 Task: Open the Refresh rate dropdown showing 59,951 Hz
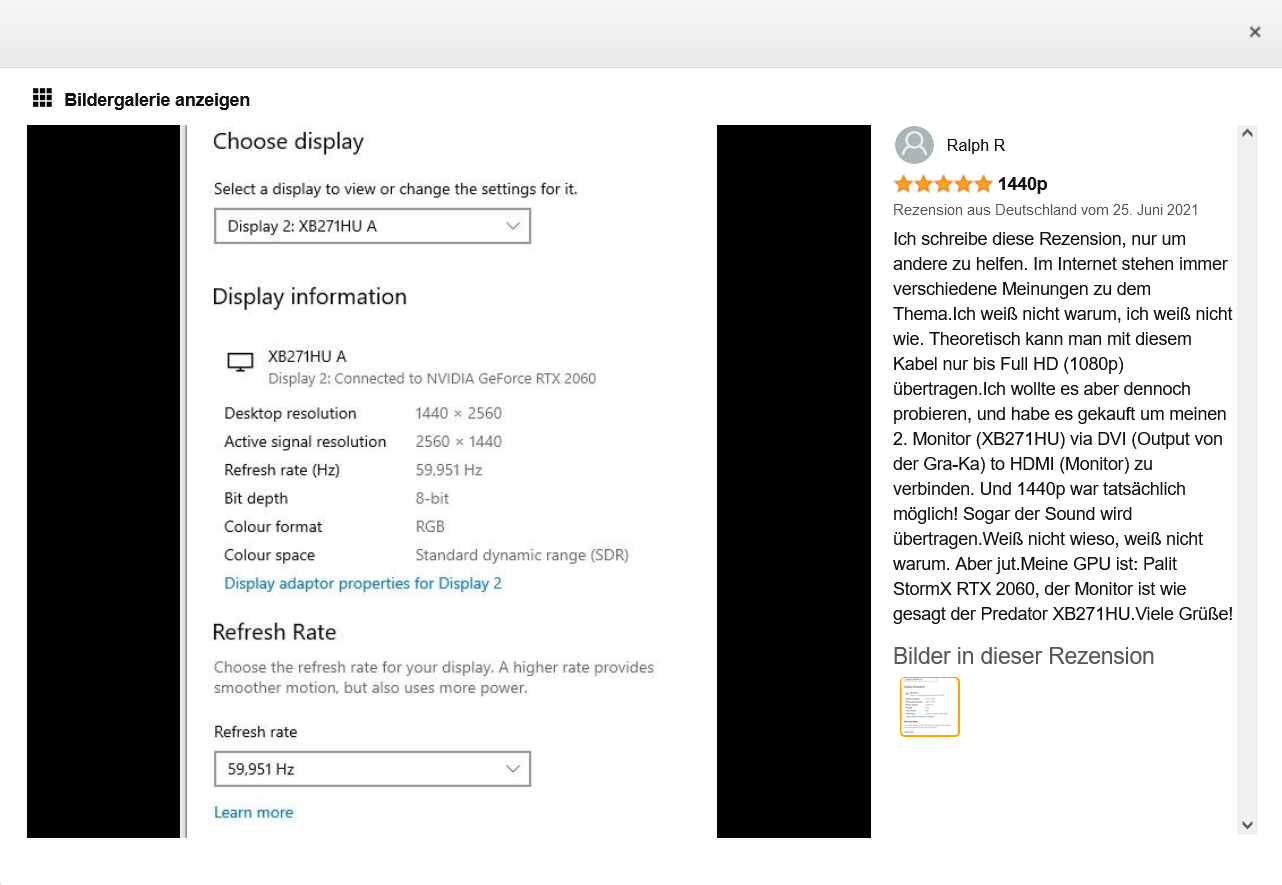point(372,769)
